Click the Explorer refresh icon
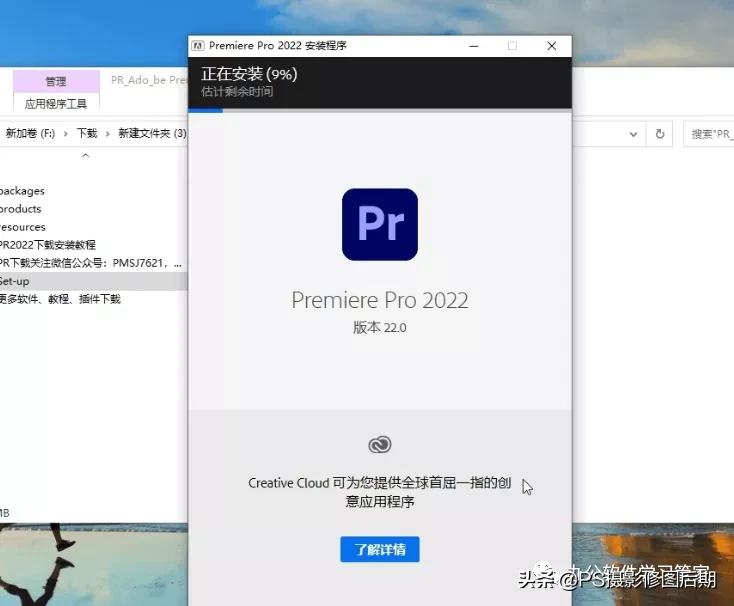This screenshot has width=734, height=606. pyautogui.click(x=660, y=134)
